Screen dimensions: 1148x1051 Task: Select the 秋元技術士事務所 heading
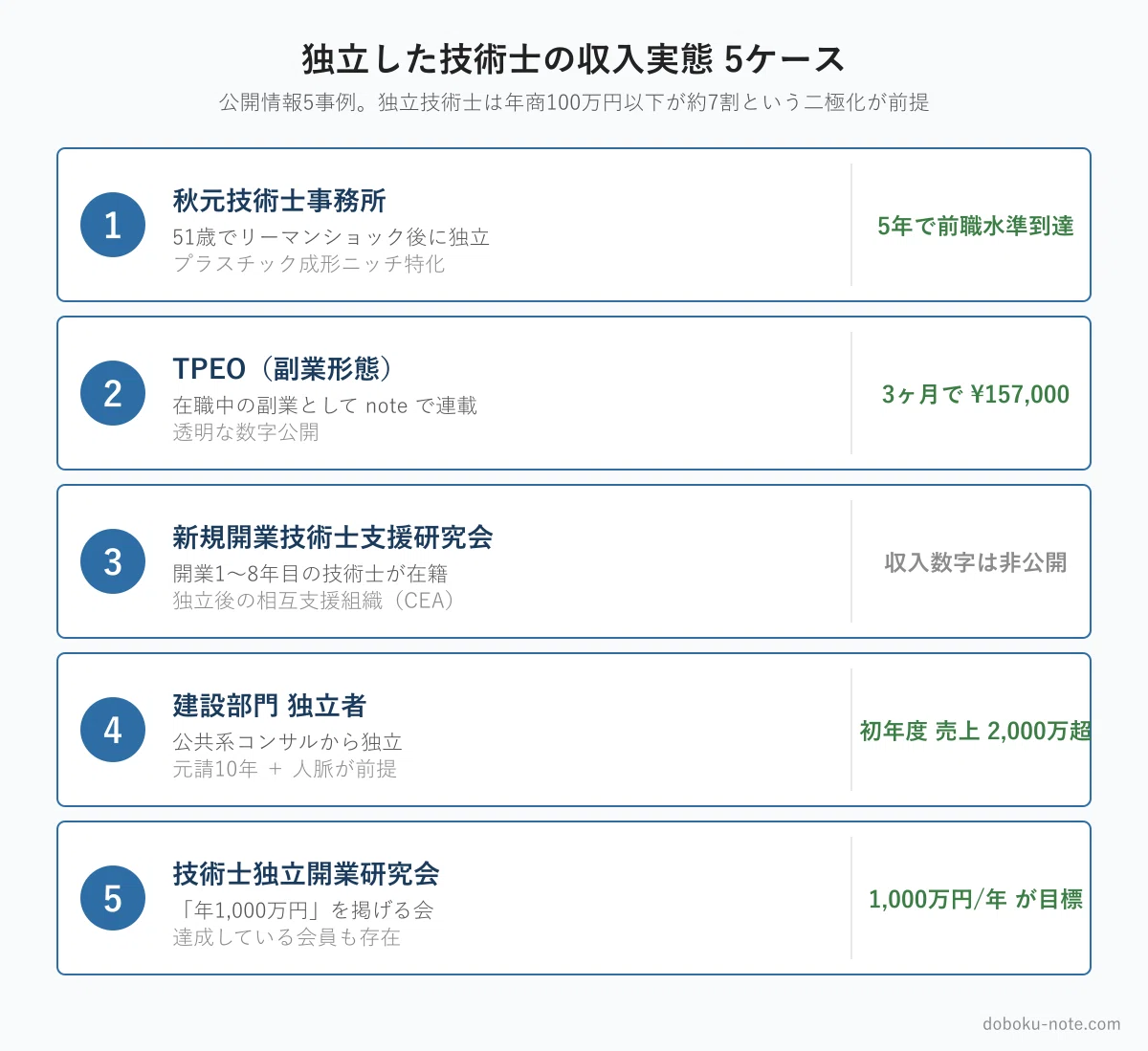click(x=279, y=201)
